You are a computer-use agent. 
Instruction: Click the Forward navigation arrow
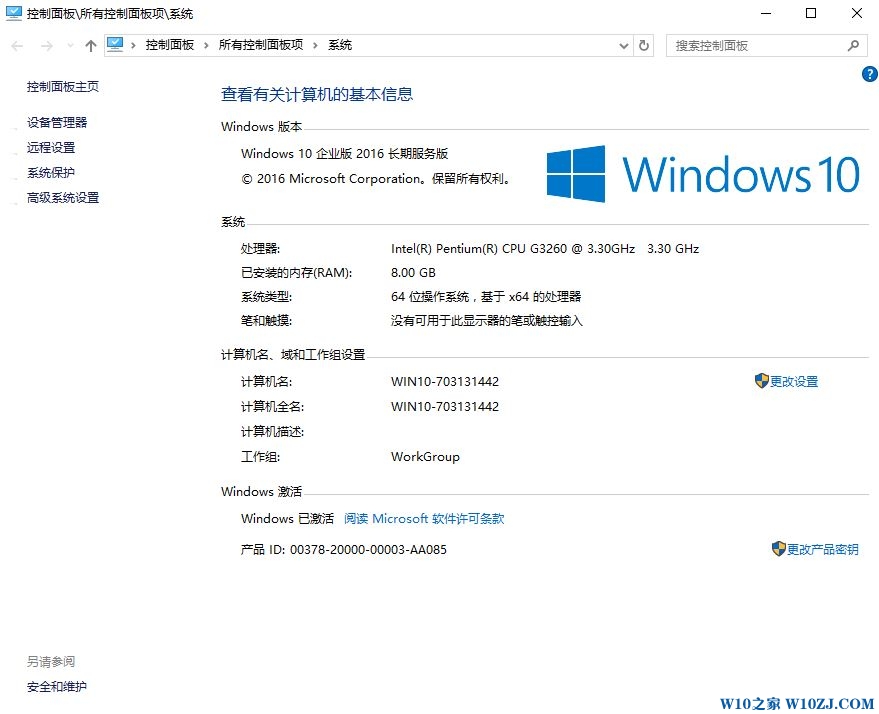click(47, 46)
